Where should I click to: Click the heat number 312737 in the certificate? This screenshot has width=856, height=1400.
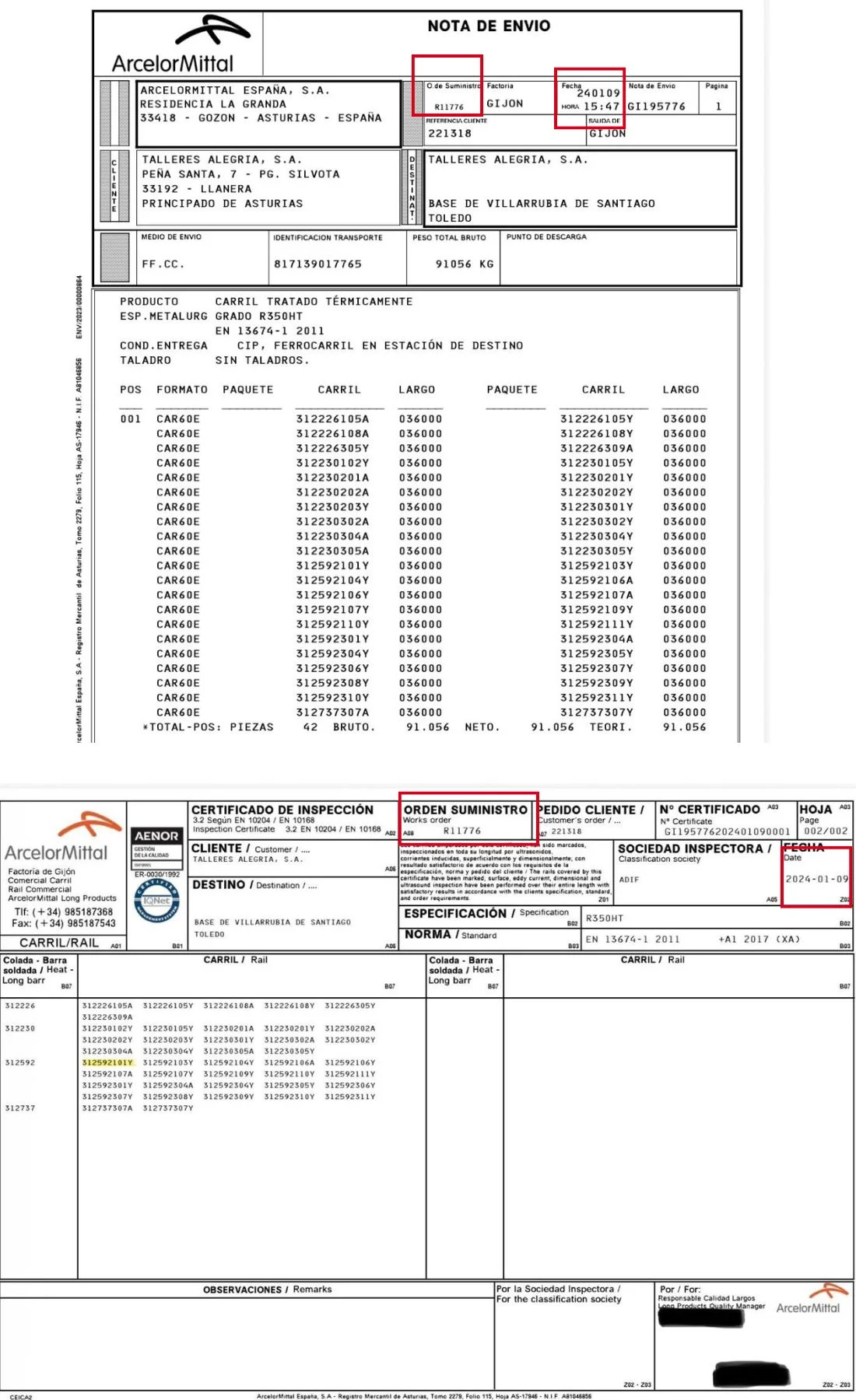click(19, 1108)
